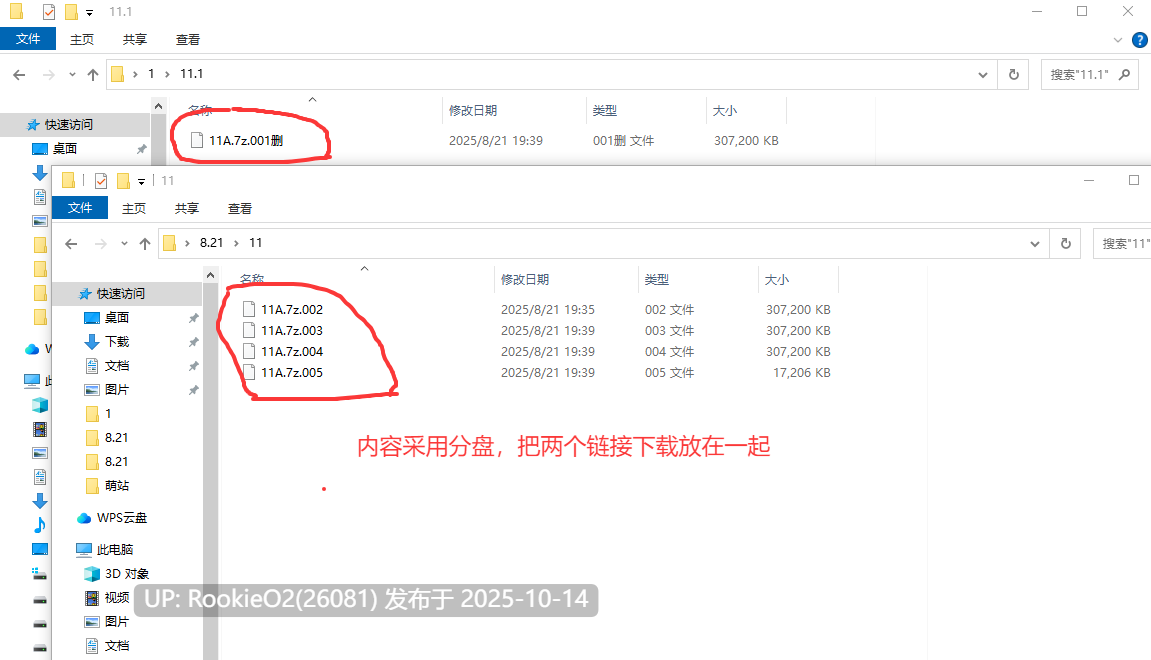Sort by 类型 column in the 11.1 window
This screenshot has height=660, width=1151.
(x=605, y=111)
